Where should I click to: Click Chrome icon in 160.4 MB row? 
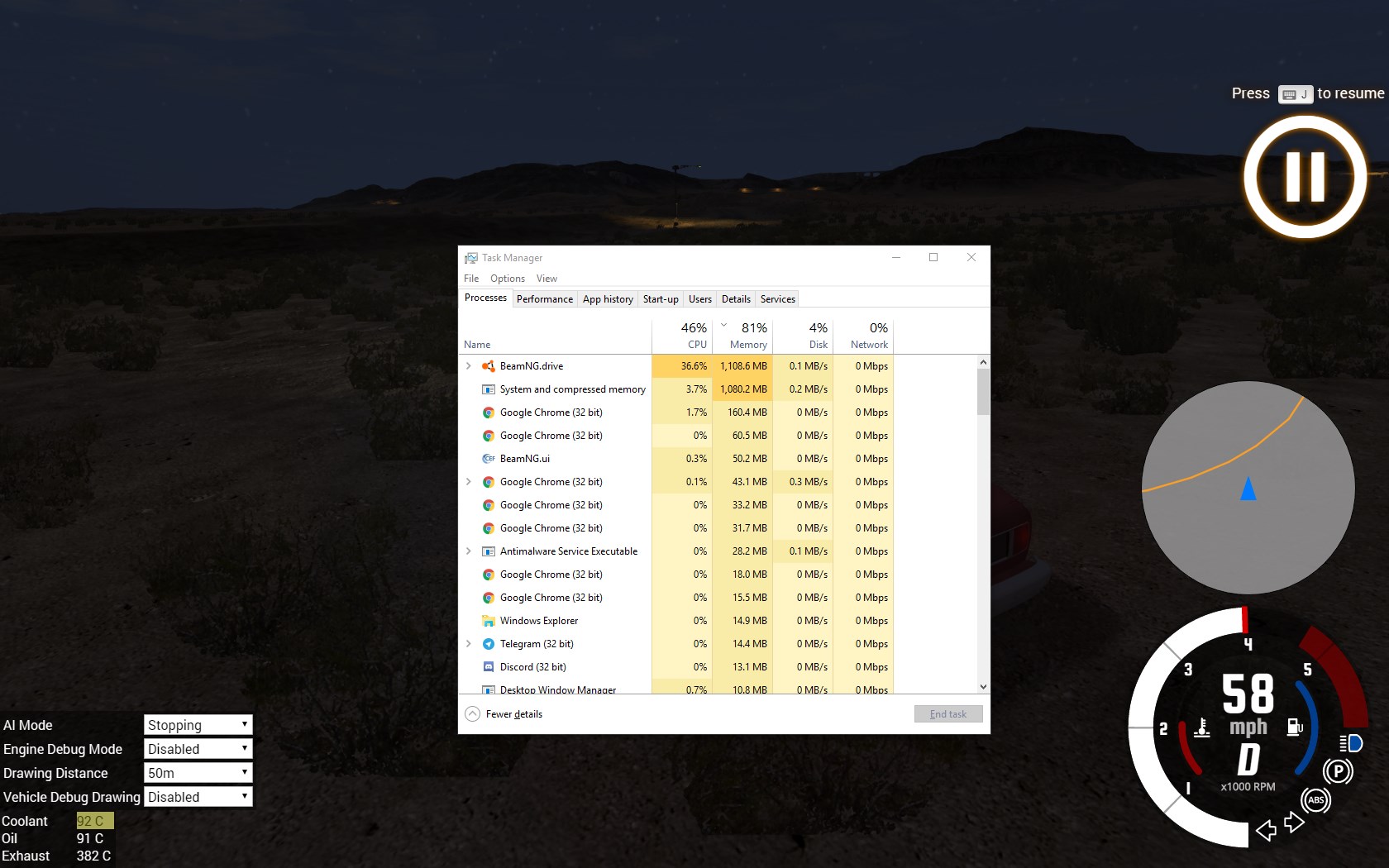click(x=489, y=413)
